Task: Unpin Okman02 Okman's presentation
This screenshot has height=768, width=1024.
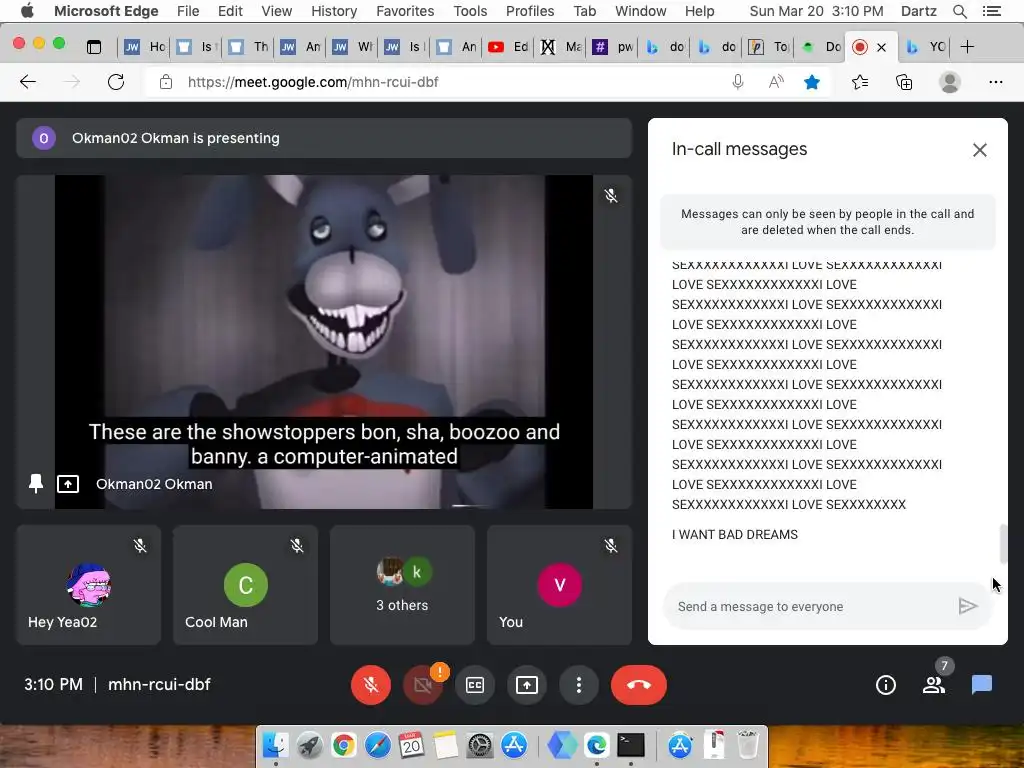Action: [x=36, y=483]
